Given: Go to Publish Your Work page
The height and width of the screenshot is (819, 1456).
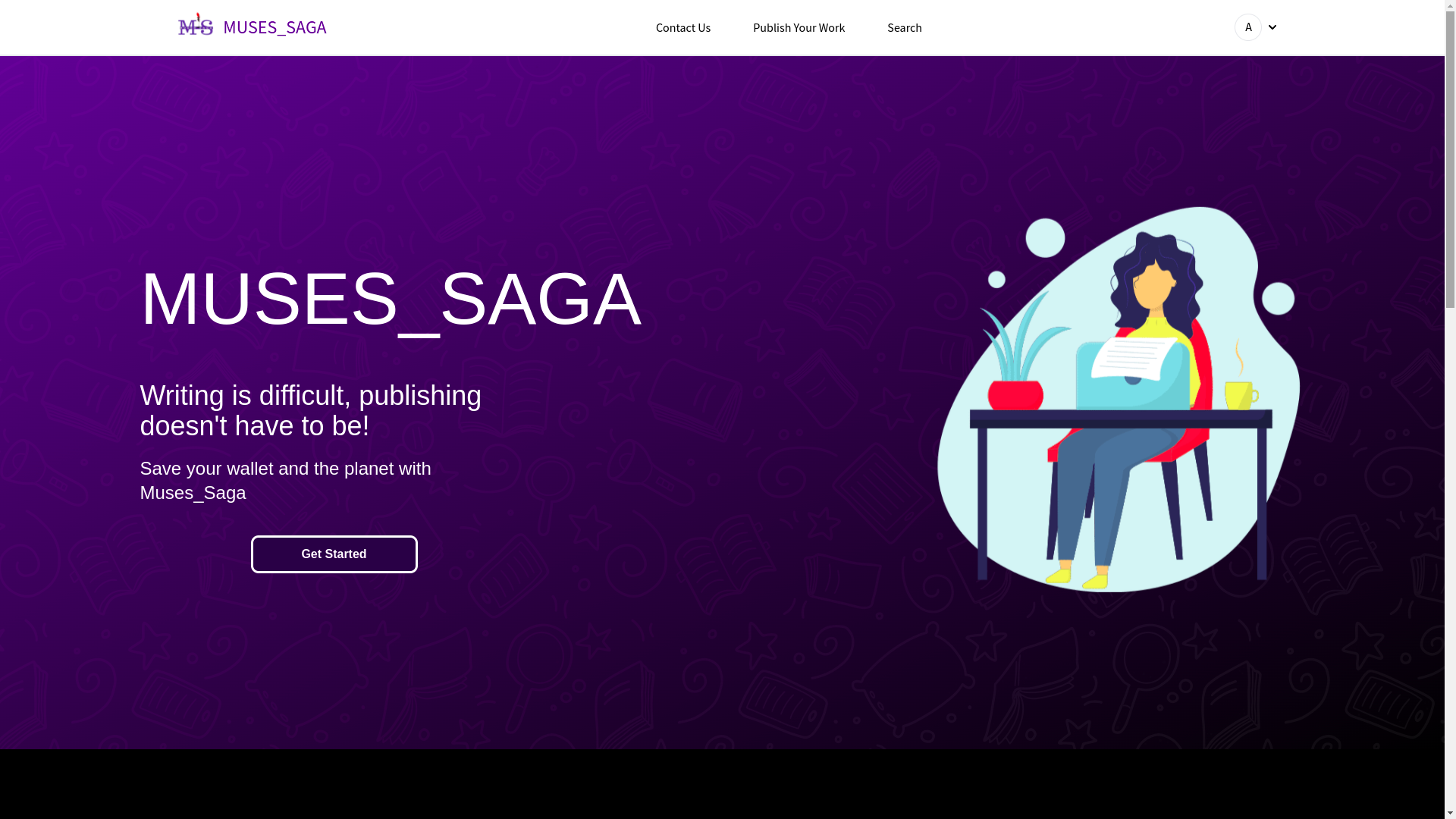Looking at the screenshot, I should (799, 27).
